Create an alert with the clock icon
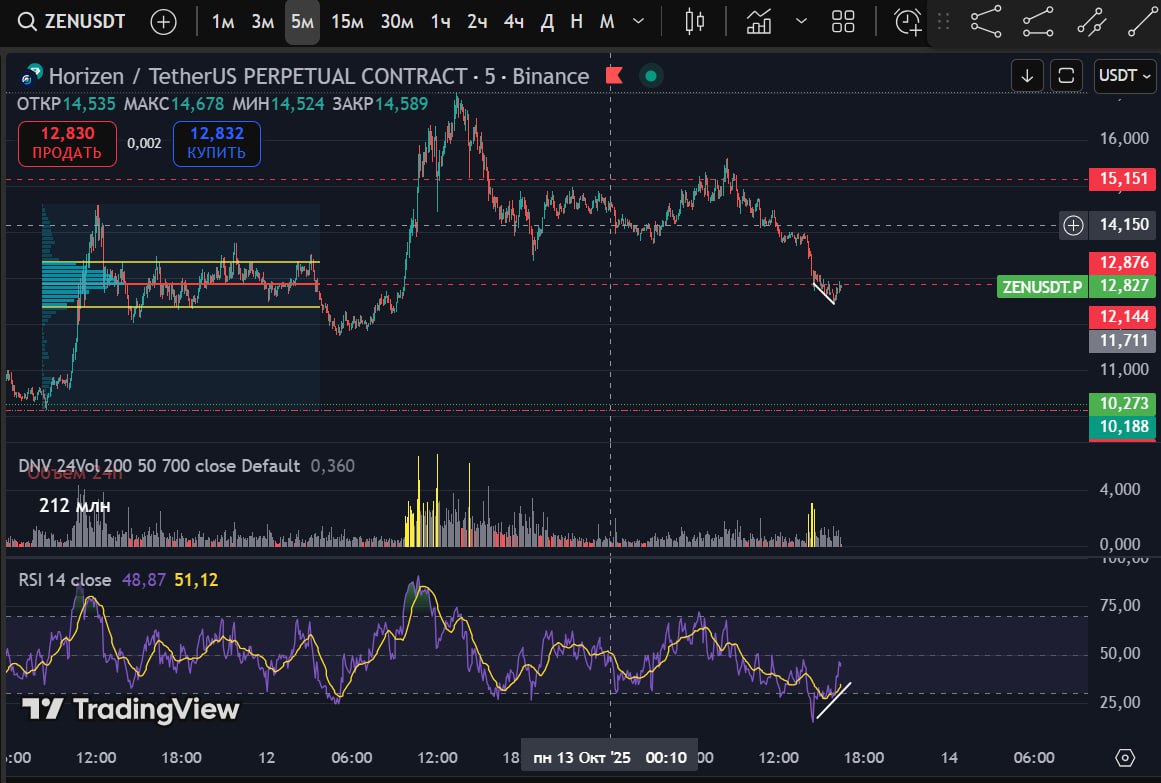The height and width of the screenshot is (783, 1161). (907, 22)
